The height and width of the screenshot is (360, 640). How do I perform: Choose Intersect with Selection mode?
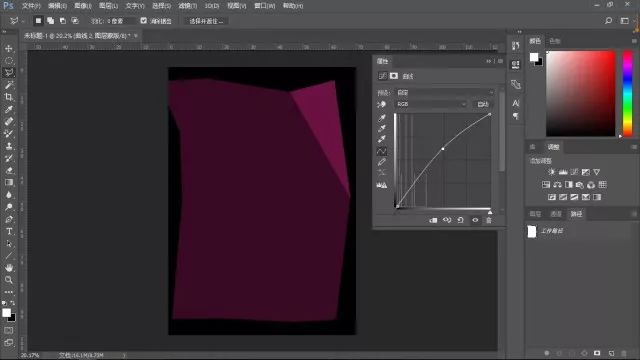(75, 20)
